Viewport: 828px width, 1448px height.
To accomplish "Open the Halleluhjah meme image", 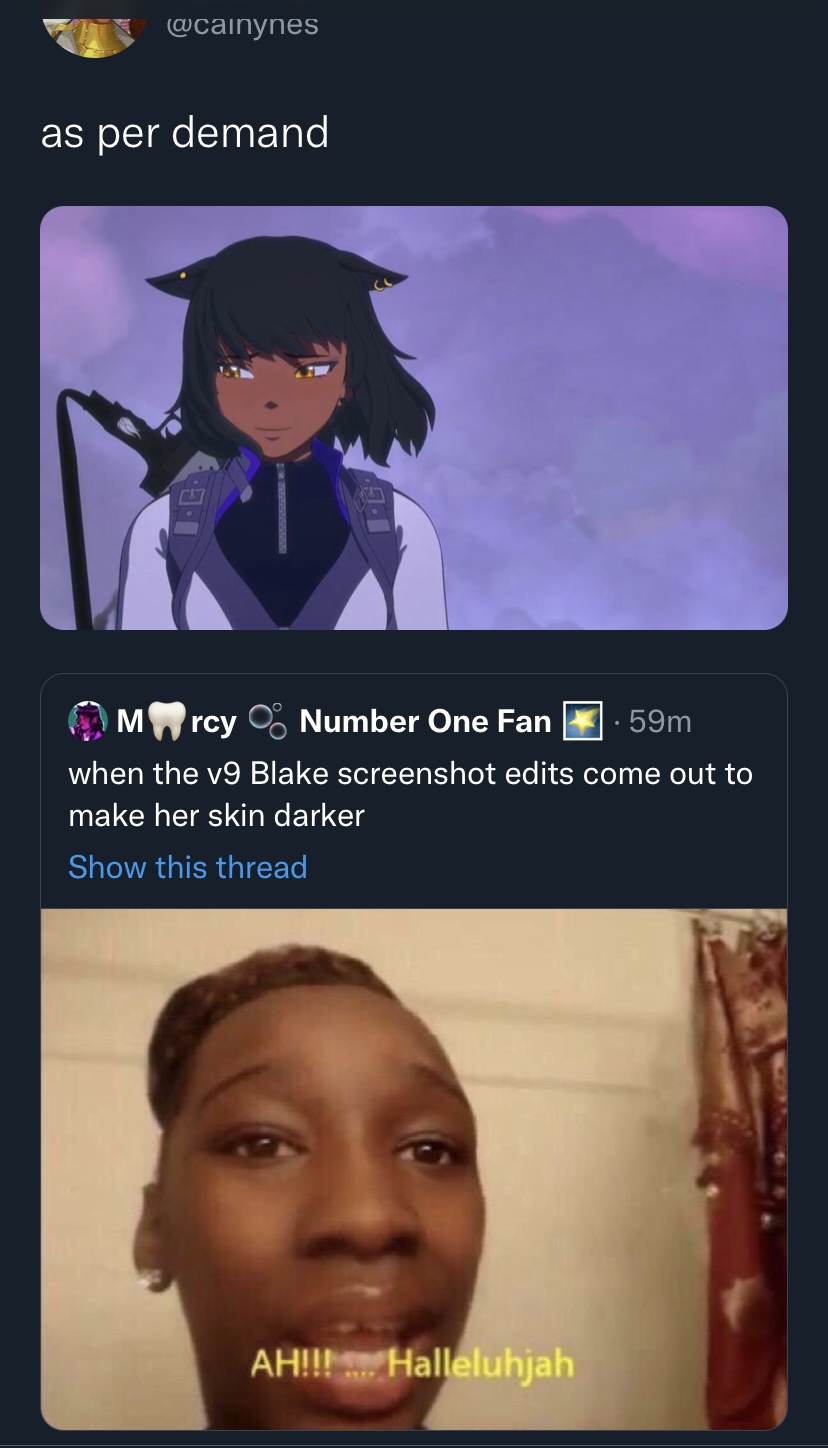I will click(414, 1169).
